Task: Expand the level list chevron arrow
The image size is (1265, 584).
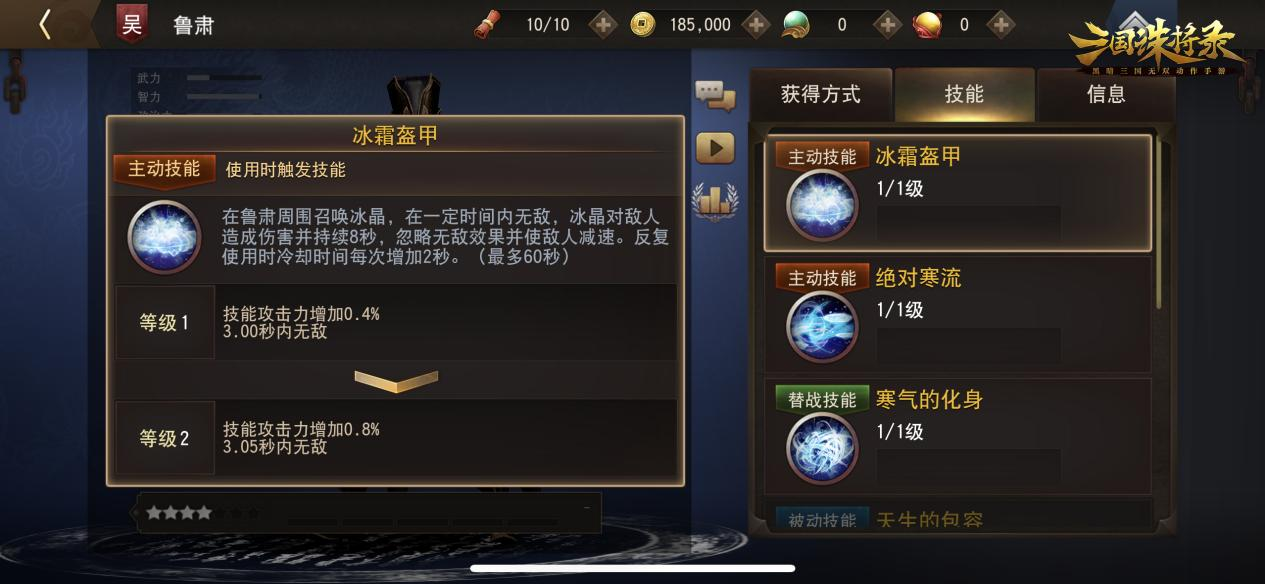Action: coord(396,380)
